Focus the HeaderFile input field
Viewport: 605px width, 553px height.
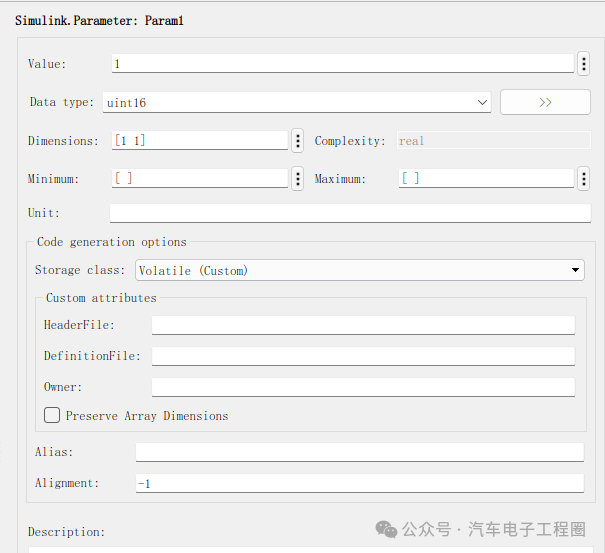363,325
